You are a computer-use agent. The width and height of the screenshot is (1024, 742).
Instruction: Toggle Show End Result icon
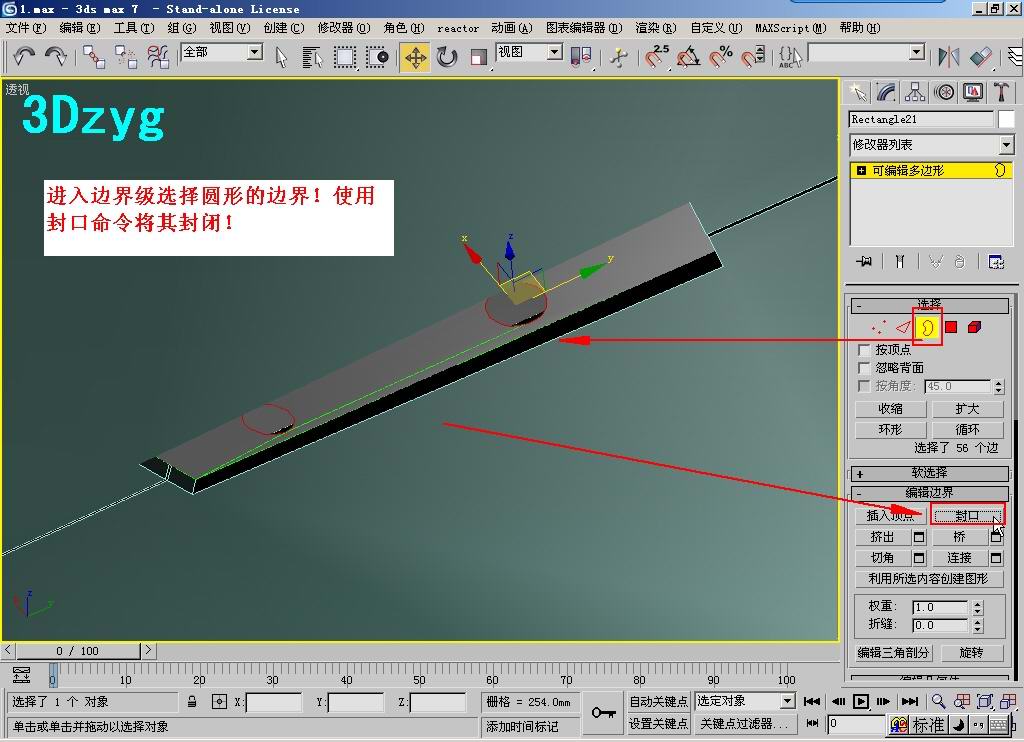point(900,261)
